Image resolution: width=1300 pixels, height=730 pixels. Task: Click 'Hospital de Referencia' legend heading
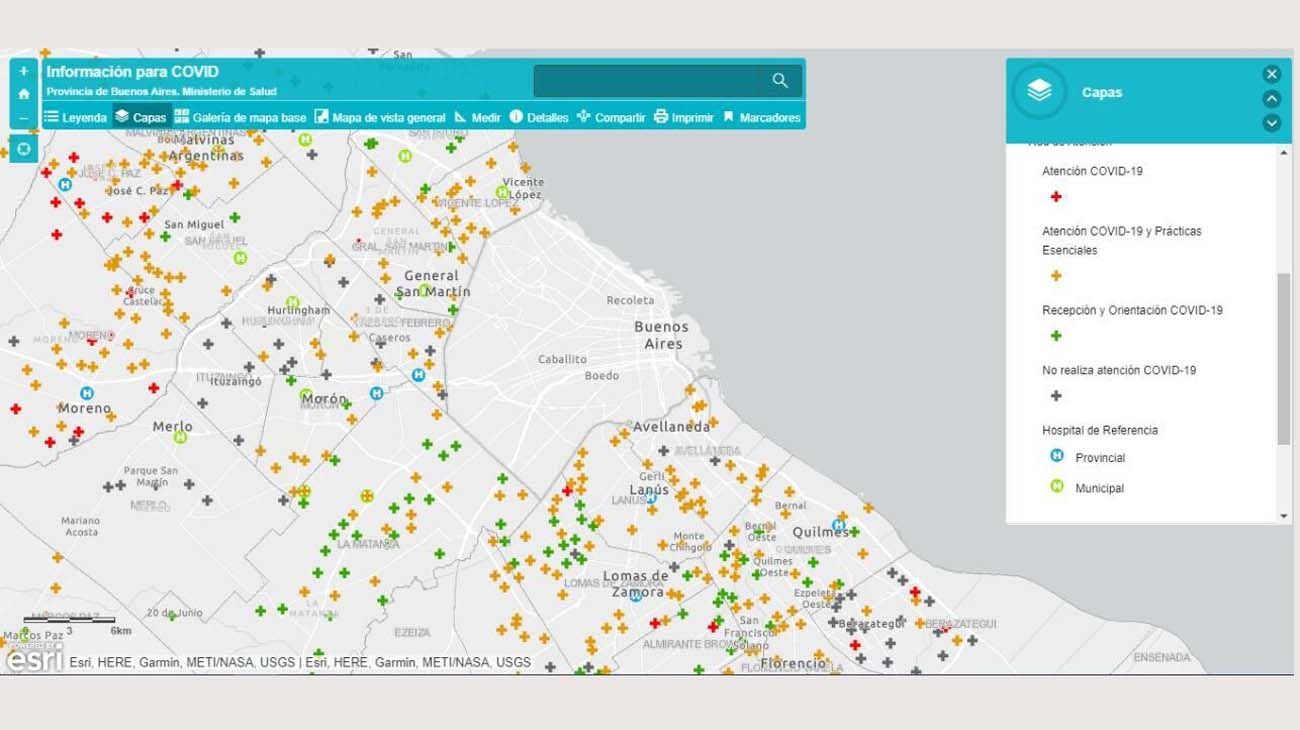(1100, 430)
